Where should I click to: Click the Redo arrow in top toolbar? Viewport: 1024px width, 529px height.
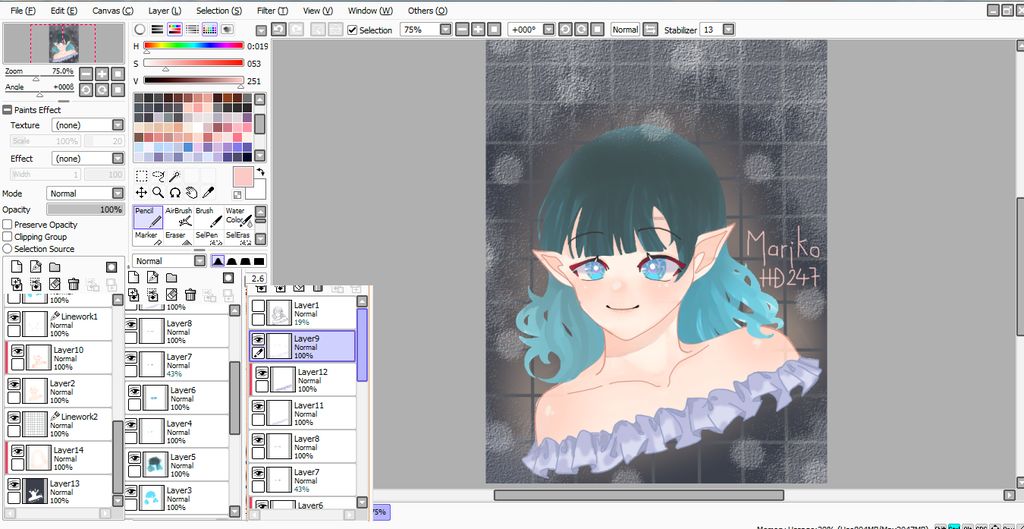pyautogui.click(x=296, y=29)
